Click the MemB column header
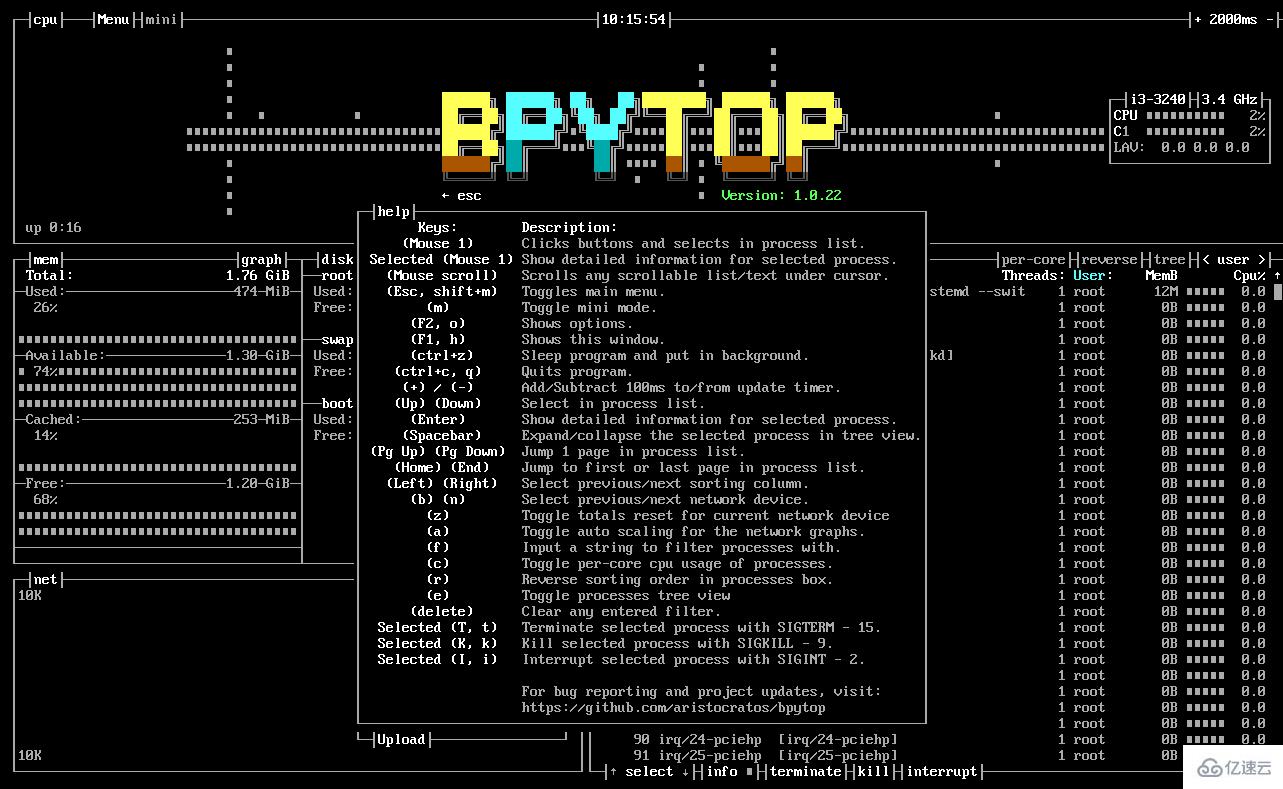The width and height of the screenshot is (1283, 789). coord(1161,275)
